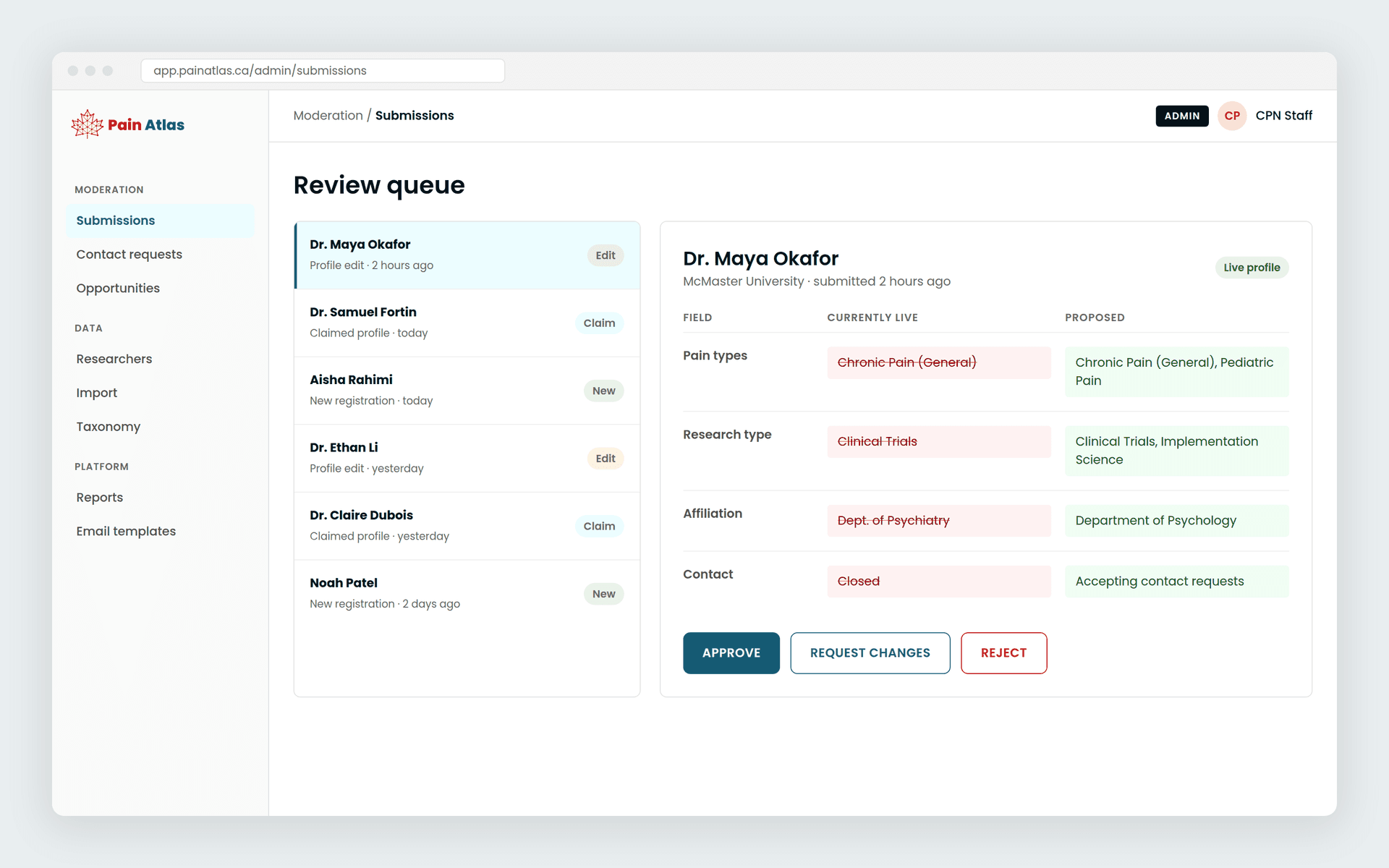
Task: Open Email templates
Action: pyautogui.click(x=160, y=531)
